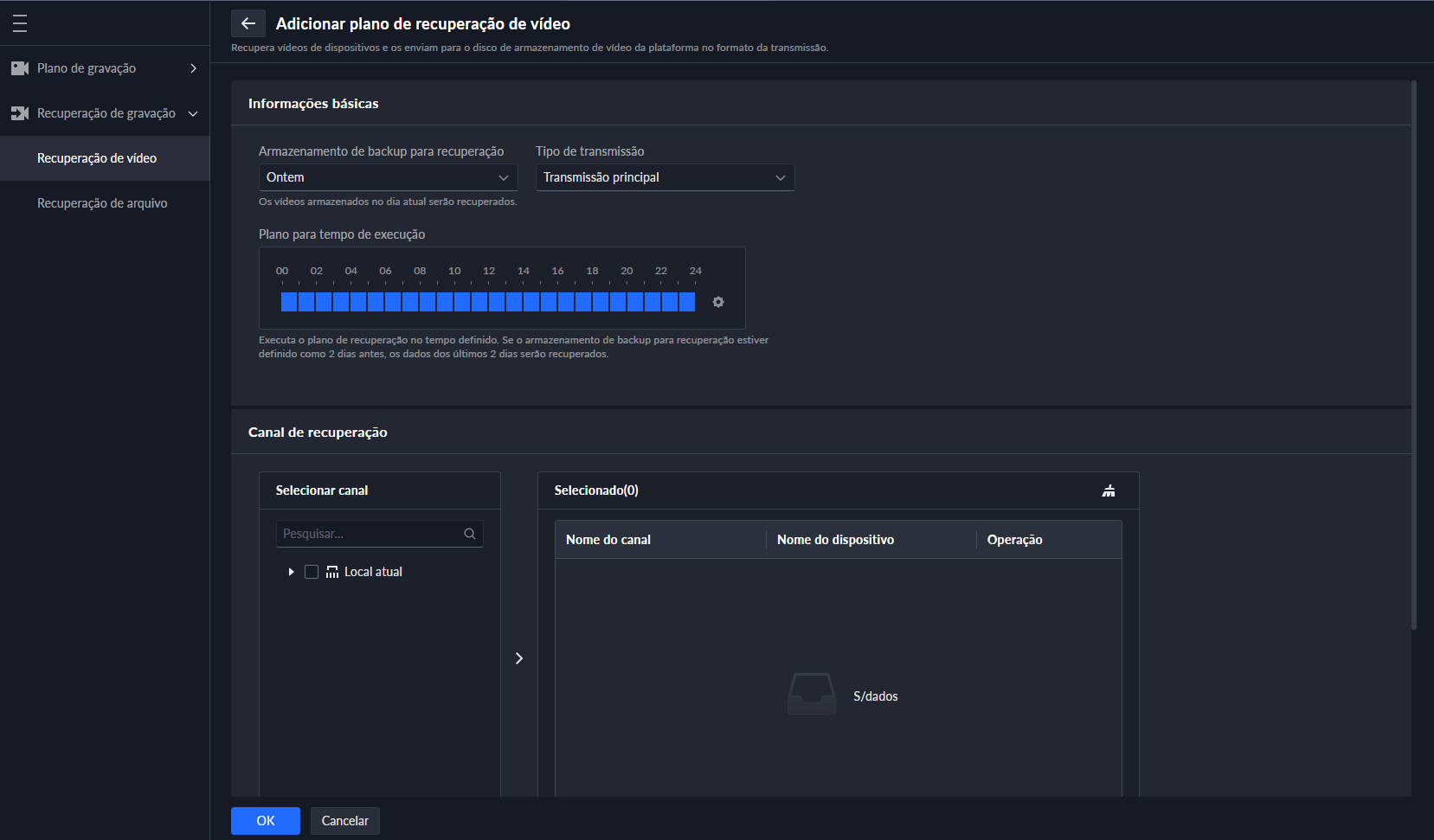
Task: Click the Plano de gravação camera icon
Action: pyautogui.click(x=20, y=68)
